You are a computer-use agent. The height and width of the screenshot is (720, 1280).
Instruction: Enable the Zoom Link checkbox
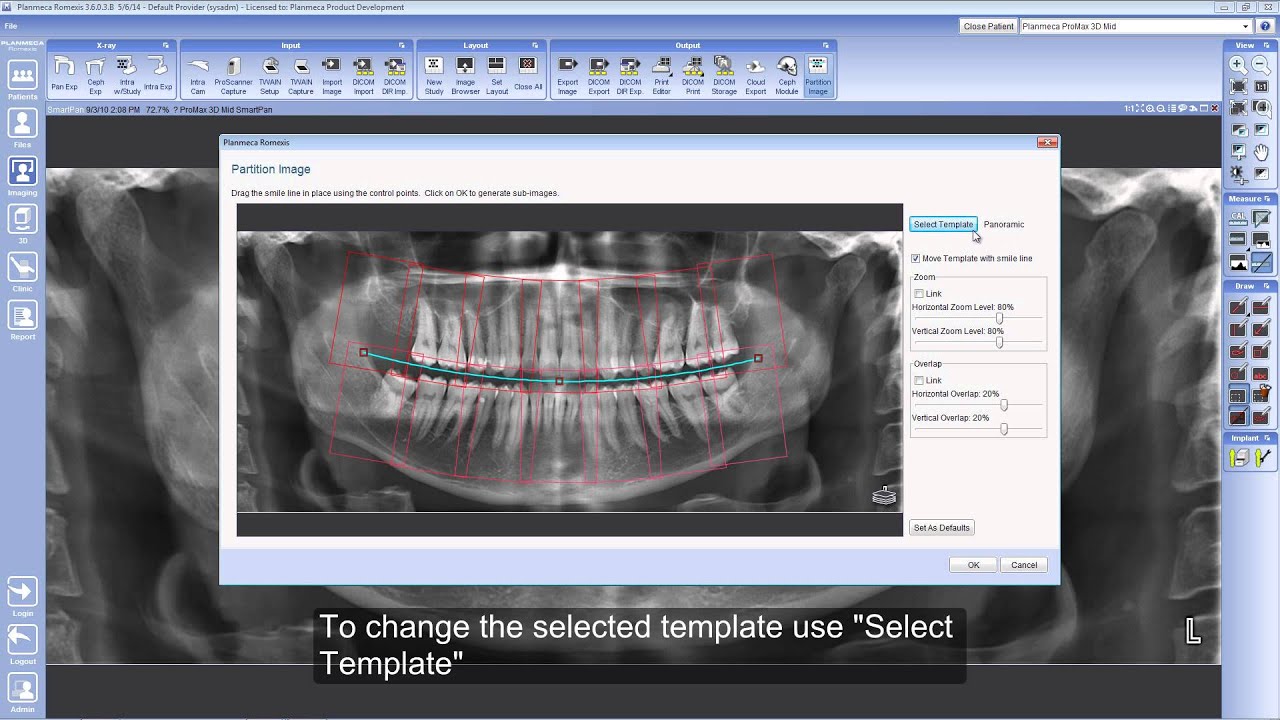coord(919,294)
